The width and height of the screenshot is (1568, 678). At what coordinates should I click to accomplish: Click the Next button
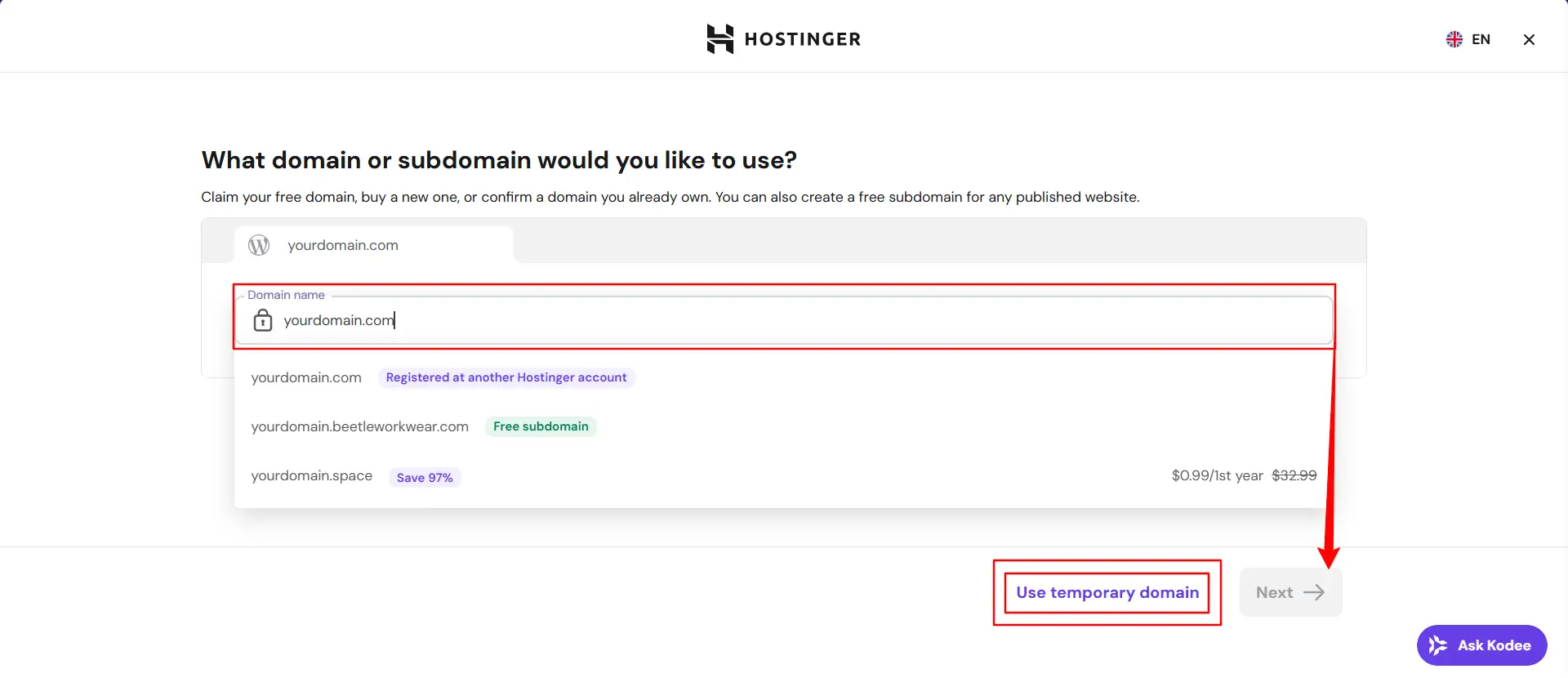coord(1290,592)
